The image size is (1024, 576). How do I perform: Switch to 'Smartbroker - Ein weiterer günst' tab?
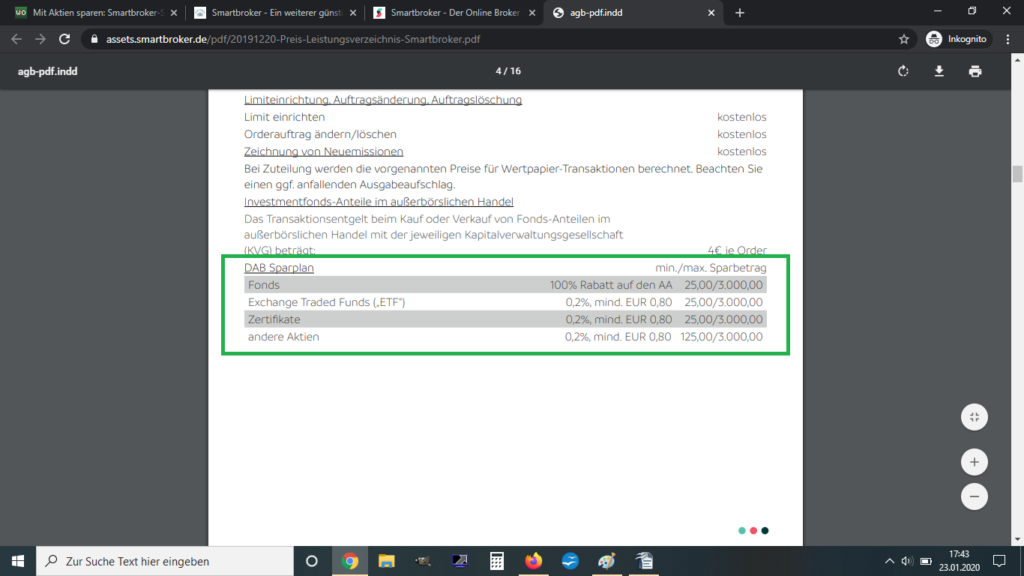[275, 12]
